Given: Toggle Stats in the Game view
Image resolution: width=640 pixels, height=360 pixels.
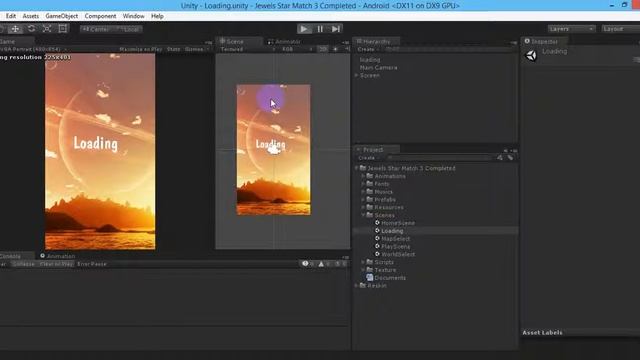Looking at the screenshot, I should point(173,49).
